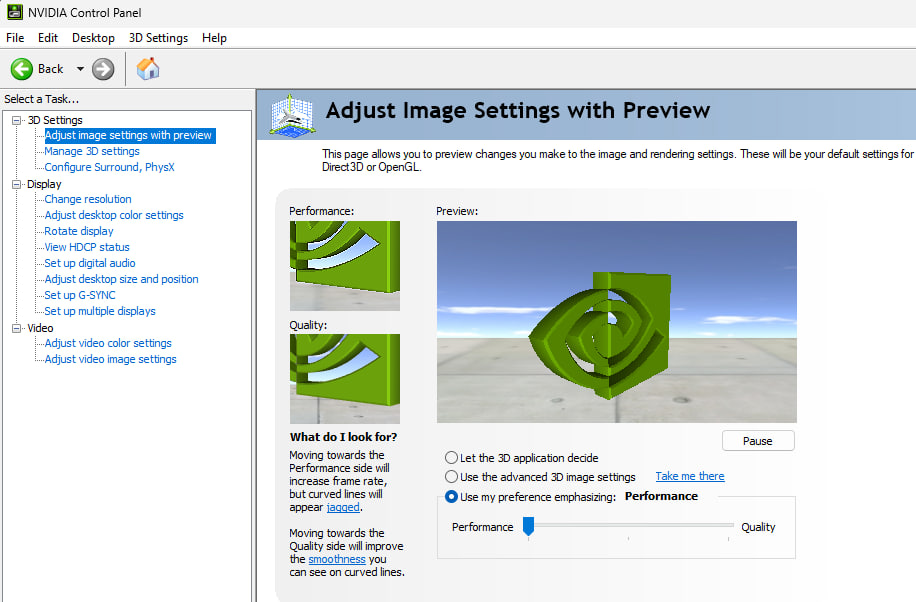Click the Adjust Image Settings header icon

[x=292, y=115]
